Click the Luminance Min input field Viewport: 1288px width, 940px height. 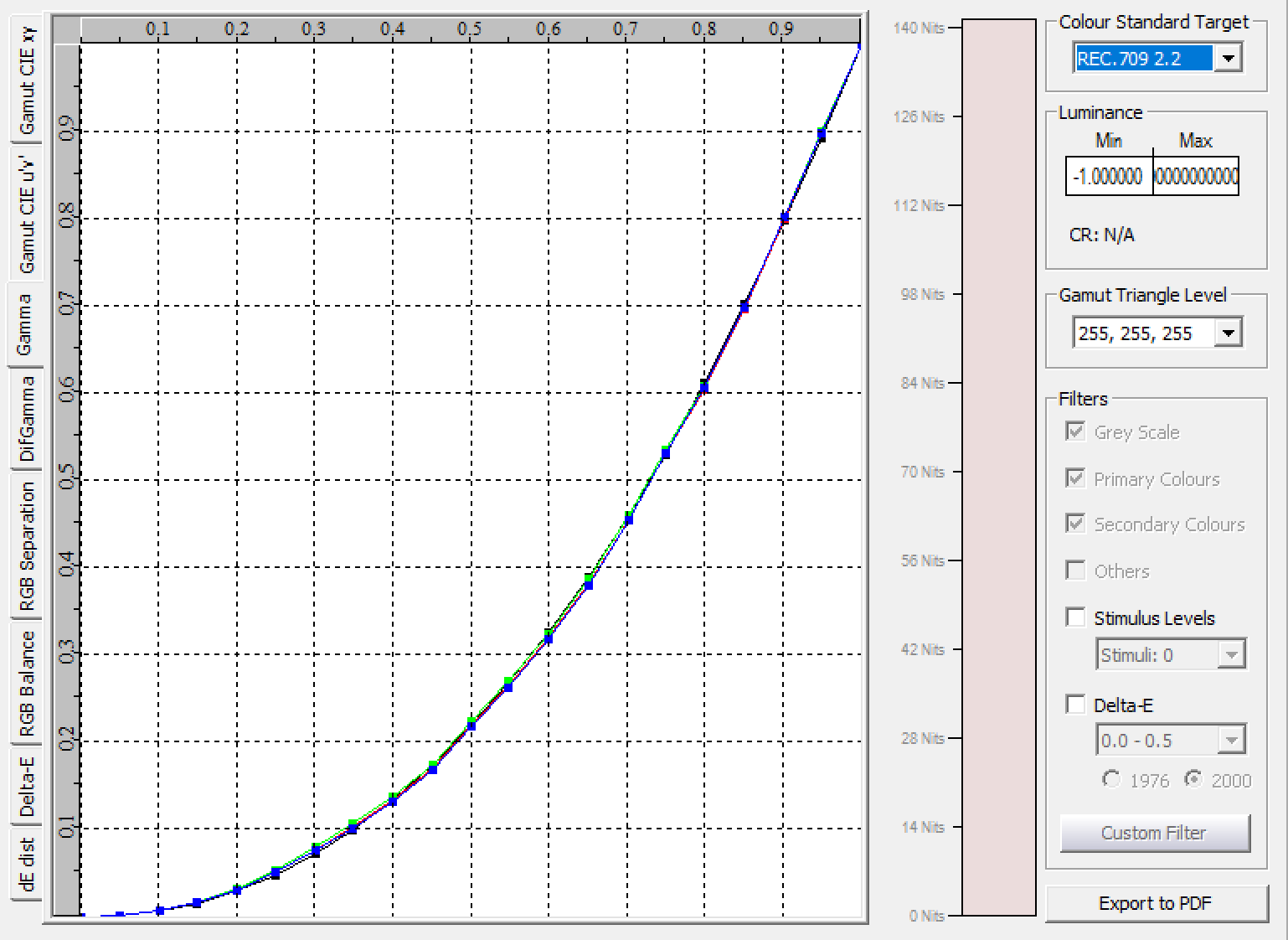(x=1109, y=176)
